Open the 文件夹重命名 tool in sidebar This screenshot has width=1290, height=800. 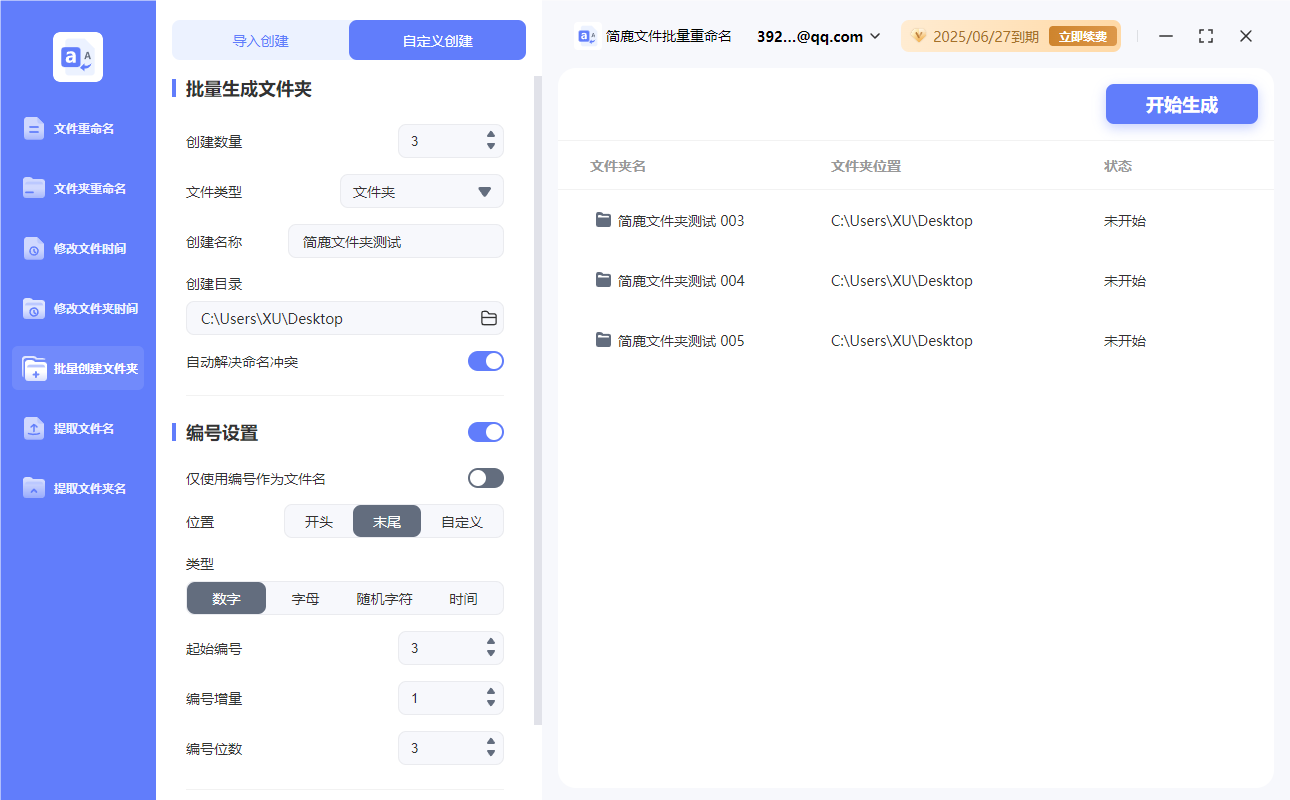pos(78,188)
